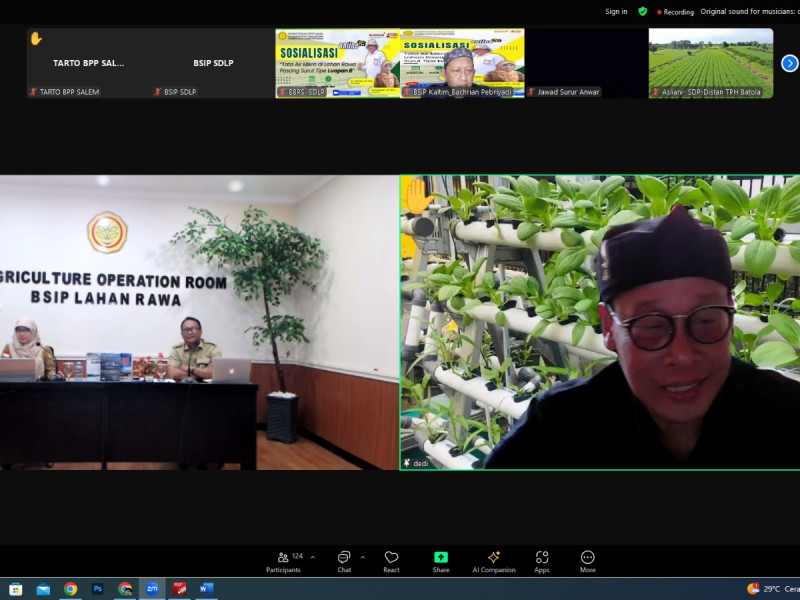
Task: Expand the arrow next to Chat
Action: [x=362, y=557]
